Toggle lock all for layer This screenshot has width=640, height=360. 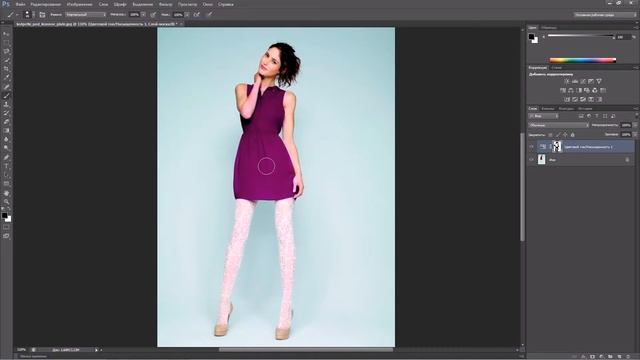click(x=573, y=135)
